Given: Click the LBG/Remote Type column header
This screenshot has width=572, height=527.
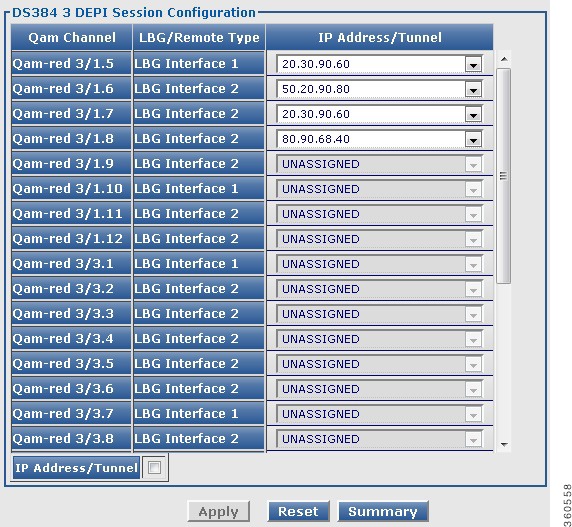Looking at the screenshot, I should pos(199,37).
